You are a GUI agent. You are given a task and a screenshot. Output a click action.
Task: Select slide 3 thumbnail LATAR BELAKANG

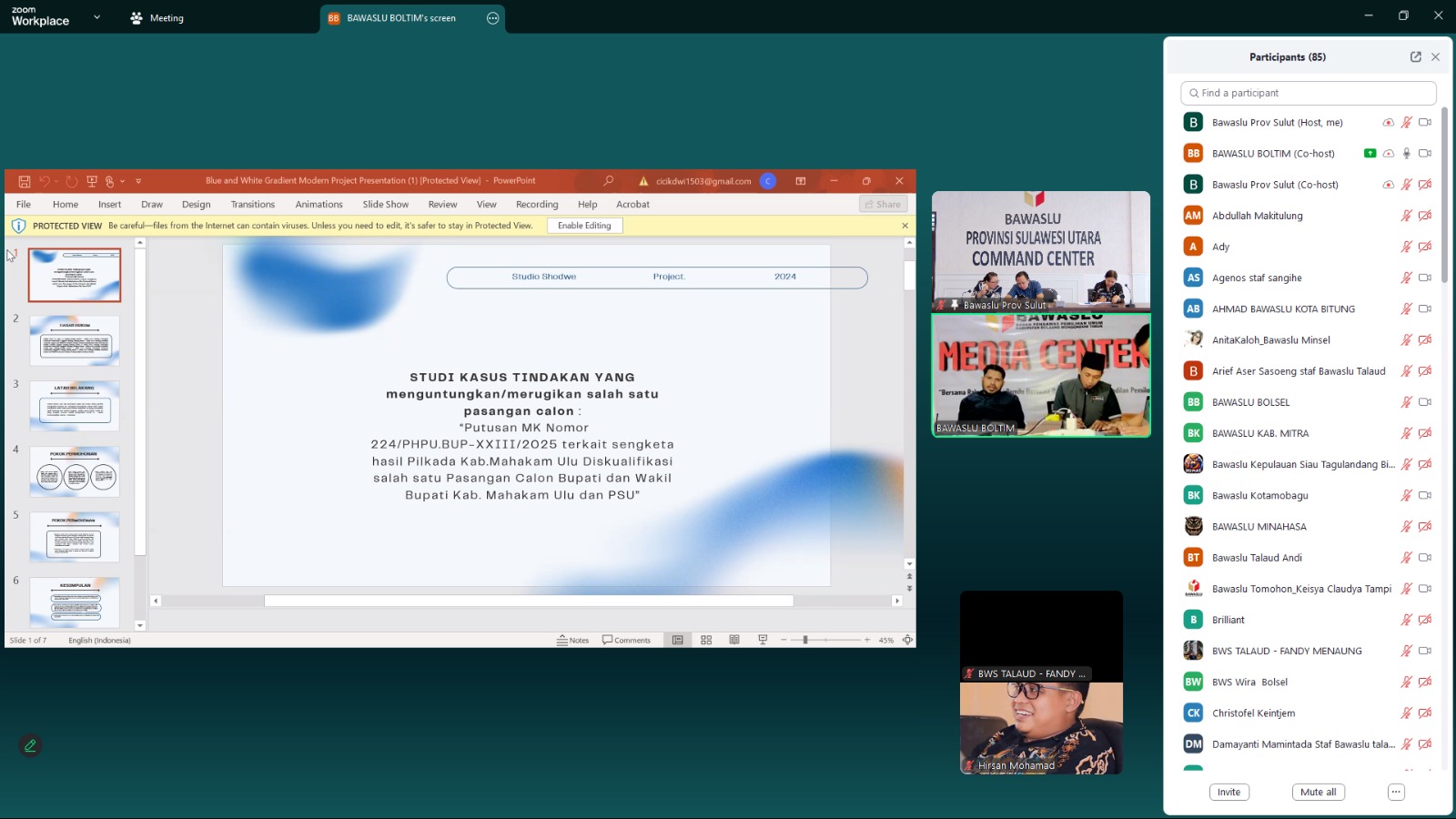75,406
